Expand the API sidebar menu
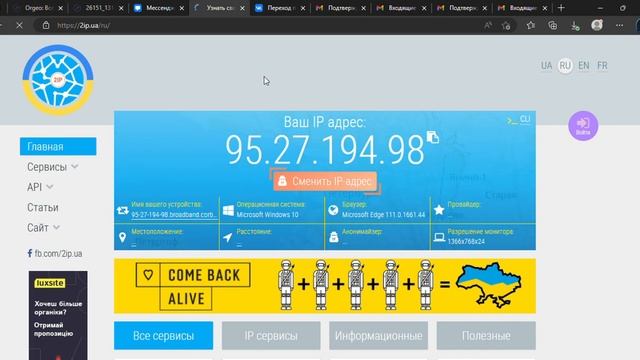Viewport: 640px width, 360px height. pos(40,187)
